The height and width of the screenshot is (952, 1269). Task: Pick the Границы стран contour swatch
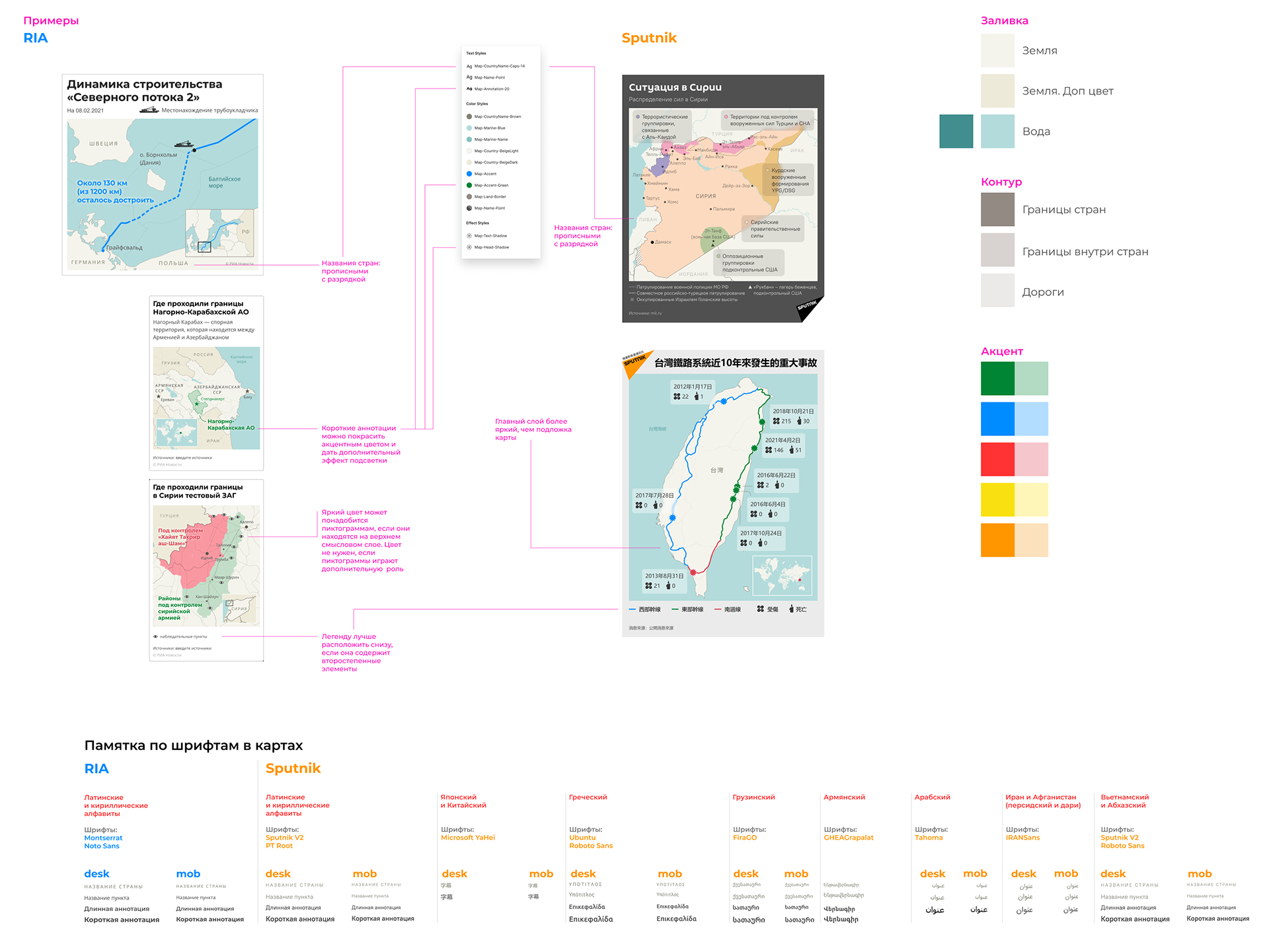click(x=997, y=209)
